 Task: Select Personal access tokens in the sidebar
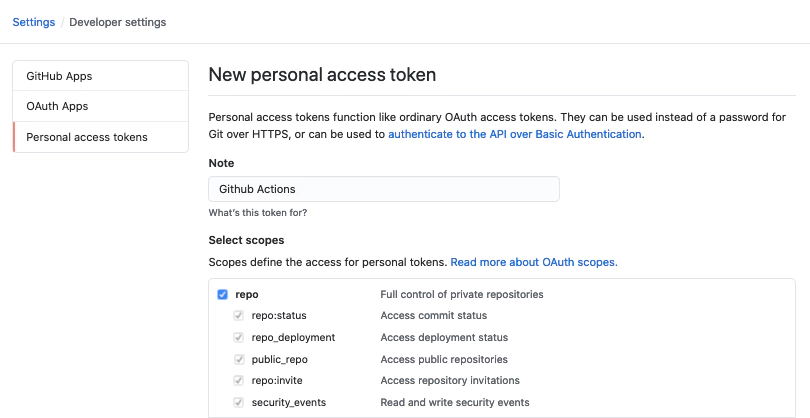pos(87,137)
